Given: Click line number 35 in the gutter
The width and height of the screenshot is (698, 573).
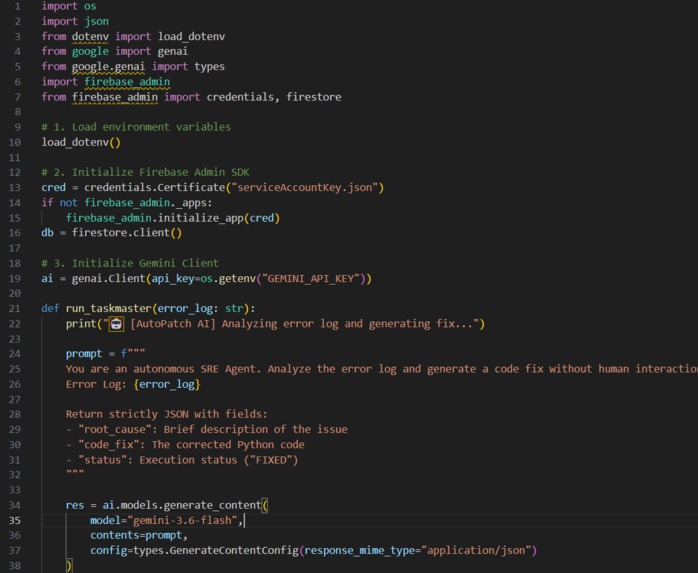Looking at the screenshot, I should click(15, 520).
